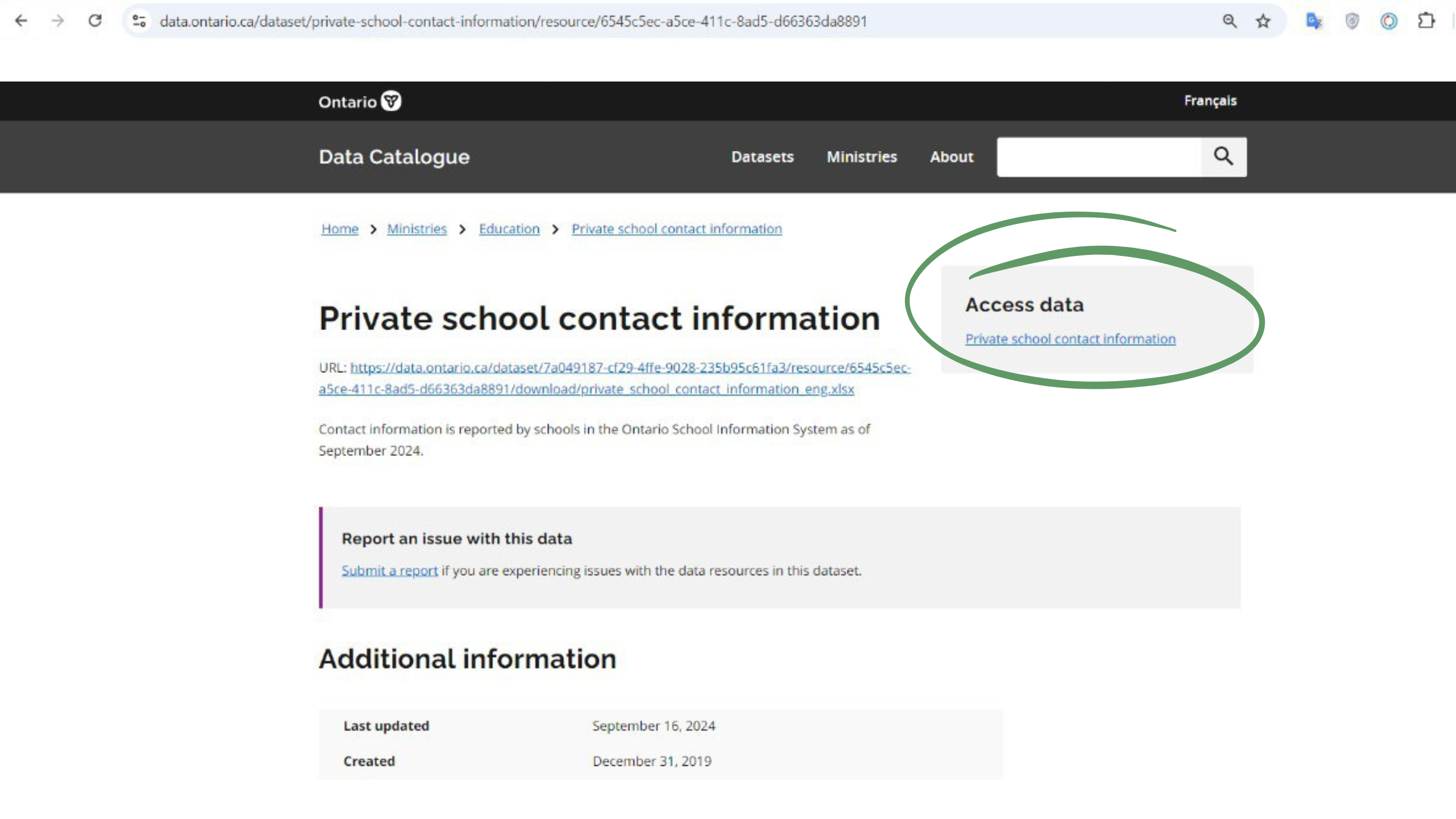Screen dimensions: 1456x819
Task: Bookmark this page with star icon
Action: pyautogui.click(x=1263, y=21)
